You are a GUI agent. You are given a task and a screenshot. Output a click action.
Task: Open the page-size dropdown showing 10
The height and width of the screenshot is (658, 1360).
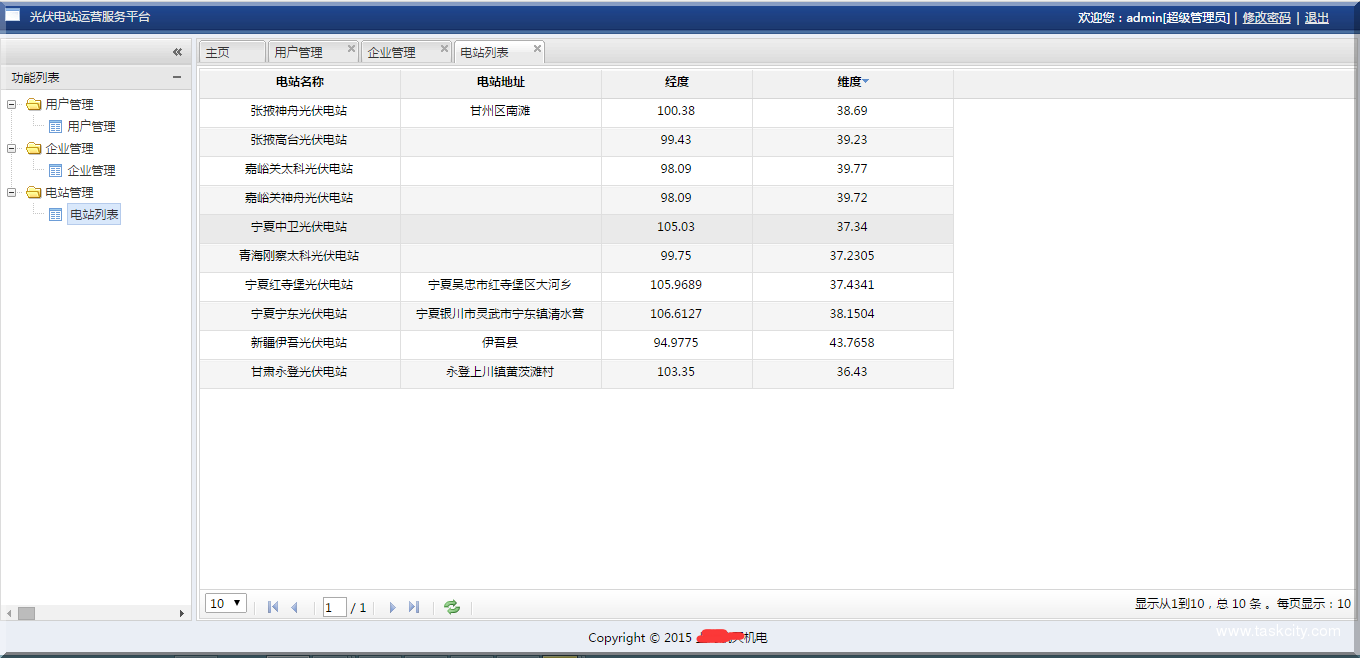click(x=225, y=602)
